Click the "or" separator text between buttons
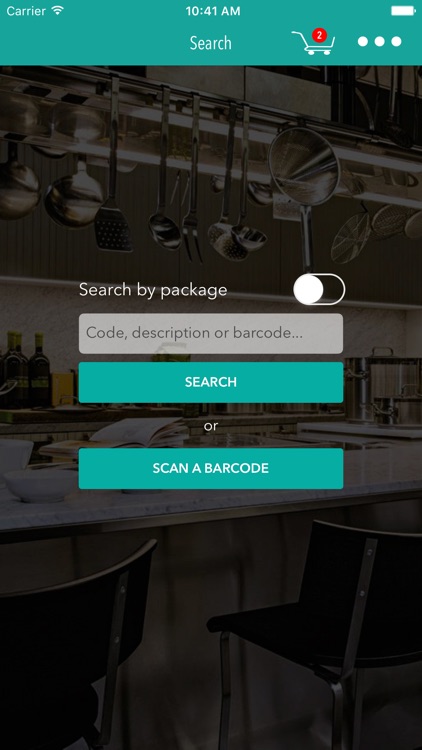422x750 pixels. [x=211, y=426]
